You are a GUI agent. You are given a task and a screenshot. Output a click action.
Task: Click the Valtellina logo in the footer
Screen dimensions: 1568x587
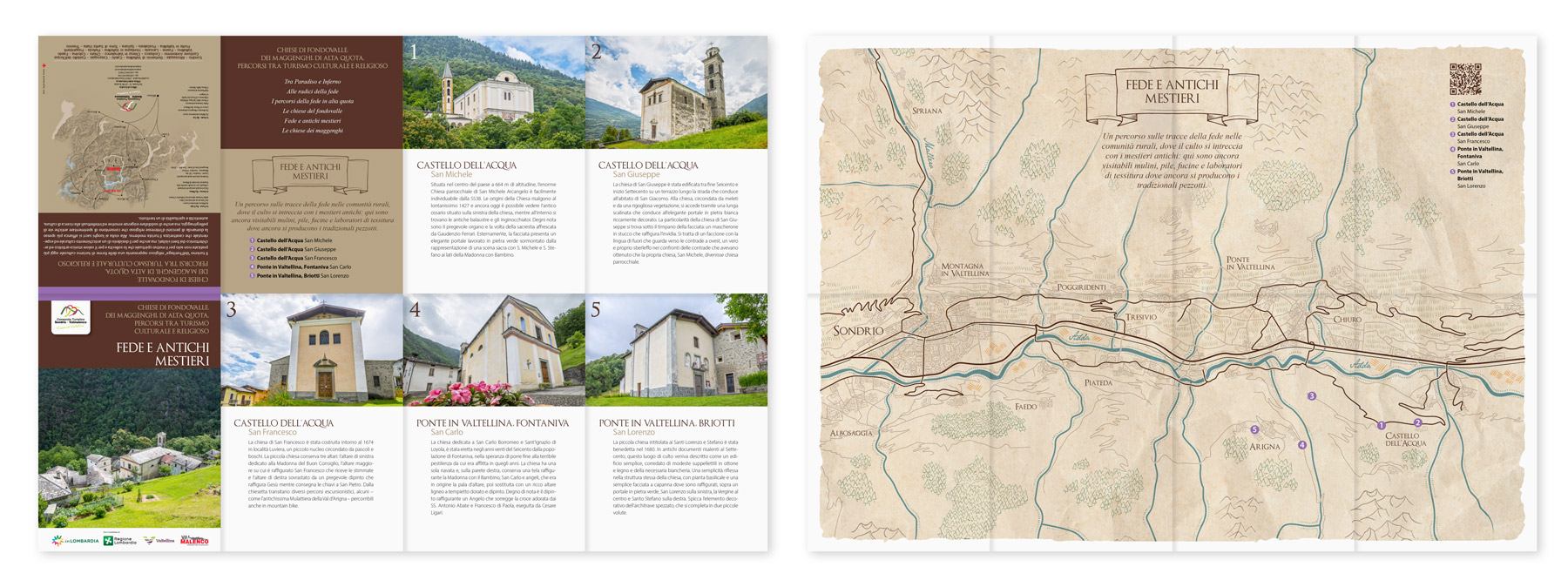point(159,541)
